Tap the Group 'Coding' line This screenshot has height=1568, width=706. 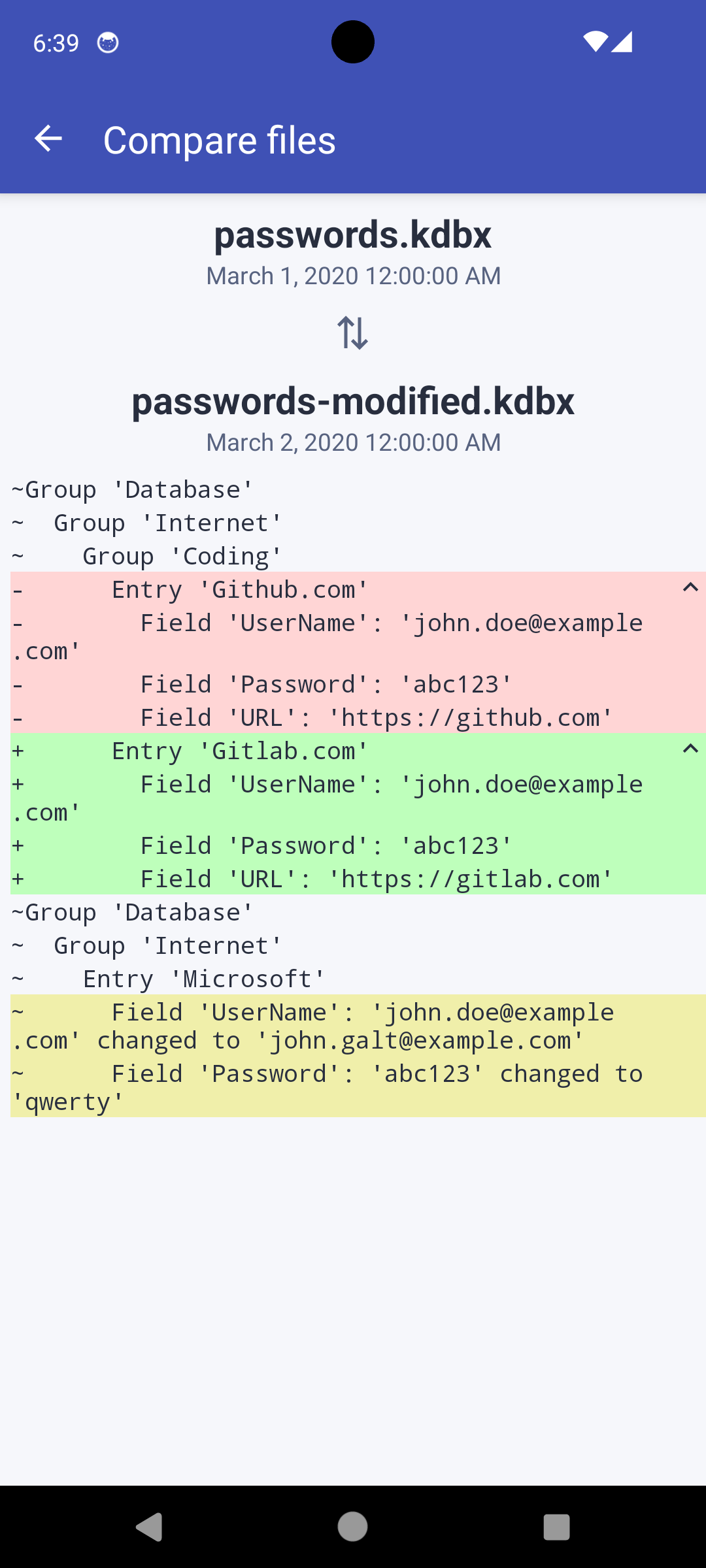pyautogui.click(x=182, y=557)
